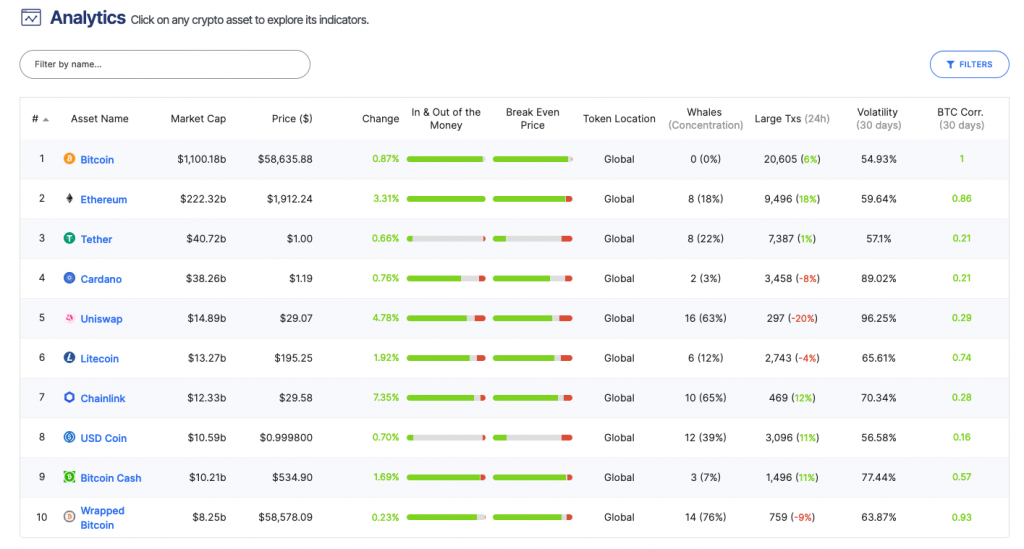Viewport: 1024px width, 549px height.
Task: Click the Chainlink hexagon icon
Action: [69, 398]
